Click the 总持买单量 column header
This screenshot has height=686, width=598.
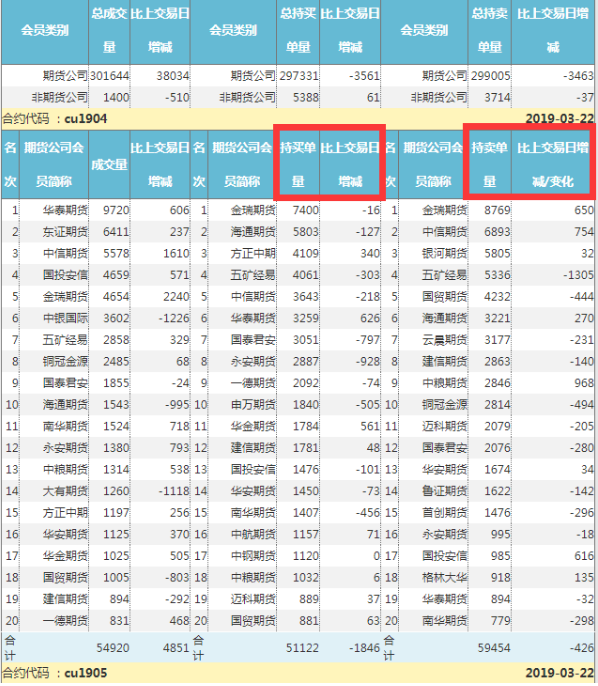tap(298, 31)
